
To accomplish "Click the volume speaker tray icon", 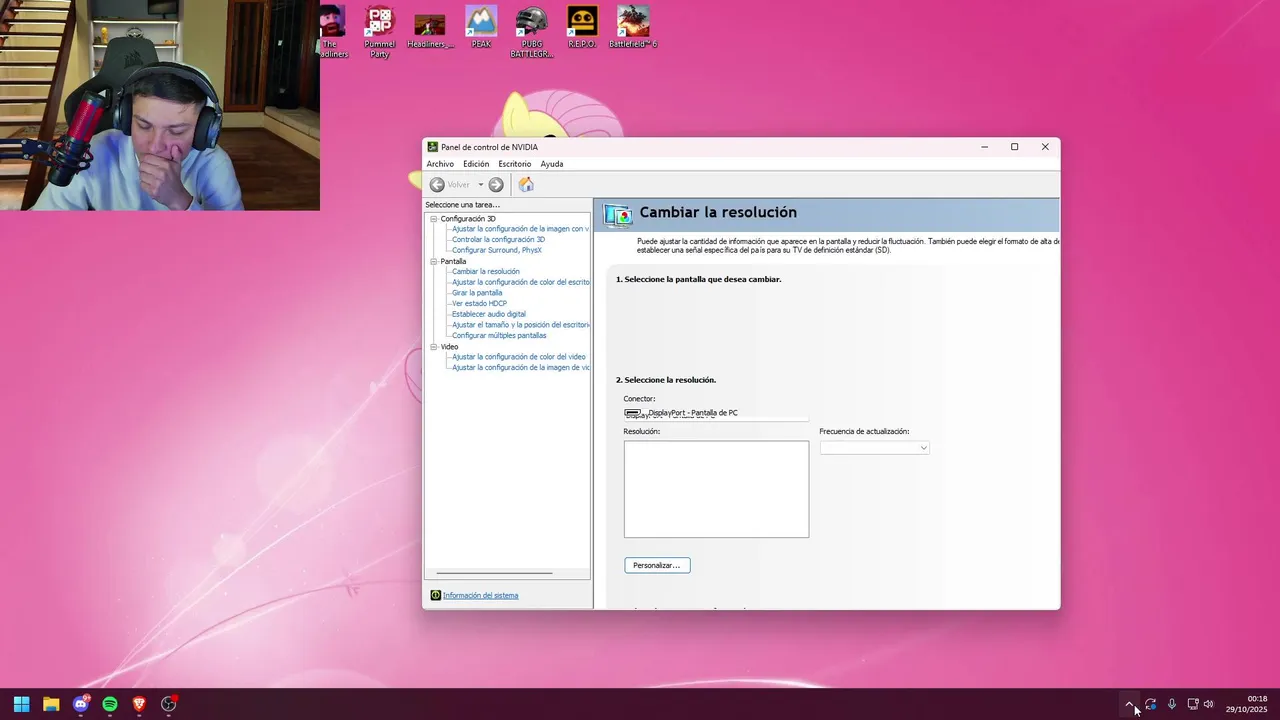I will tap(1208, 704).
